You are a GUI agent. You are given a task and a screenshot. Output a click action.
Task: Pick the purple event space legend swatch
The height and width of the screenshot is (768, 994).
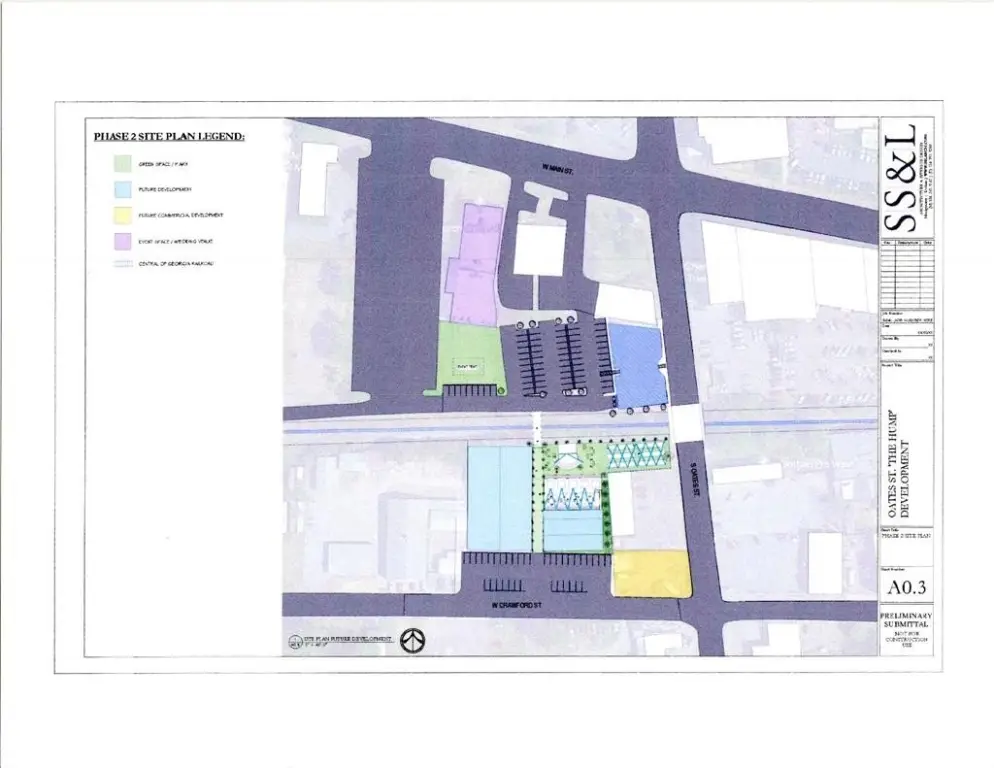tap(123, 240)
